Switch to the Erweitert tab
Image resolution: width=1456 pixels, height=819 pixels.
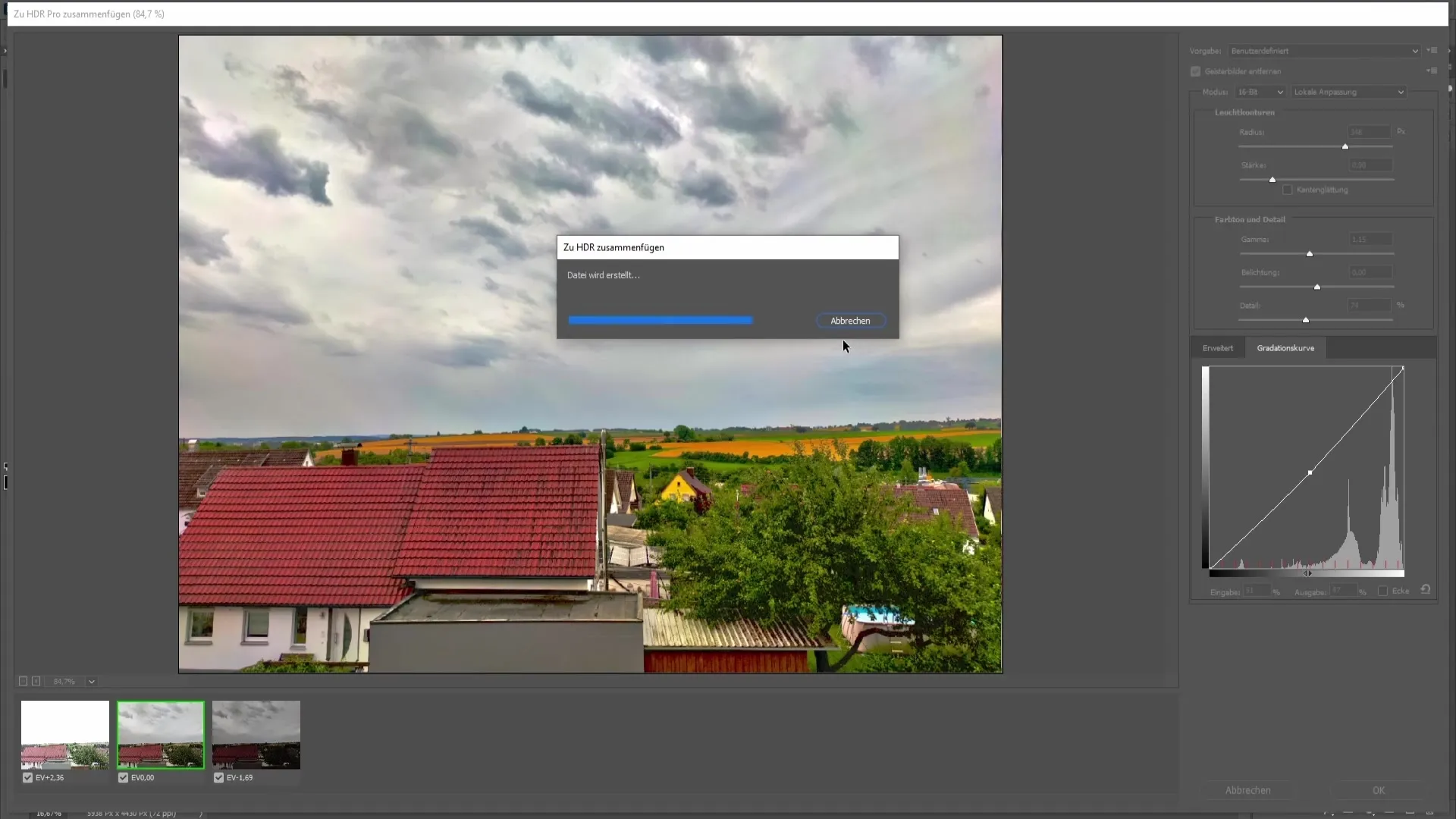(1218, 348)
